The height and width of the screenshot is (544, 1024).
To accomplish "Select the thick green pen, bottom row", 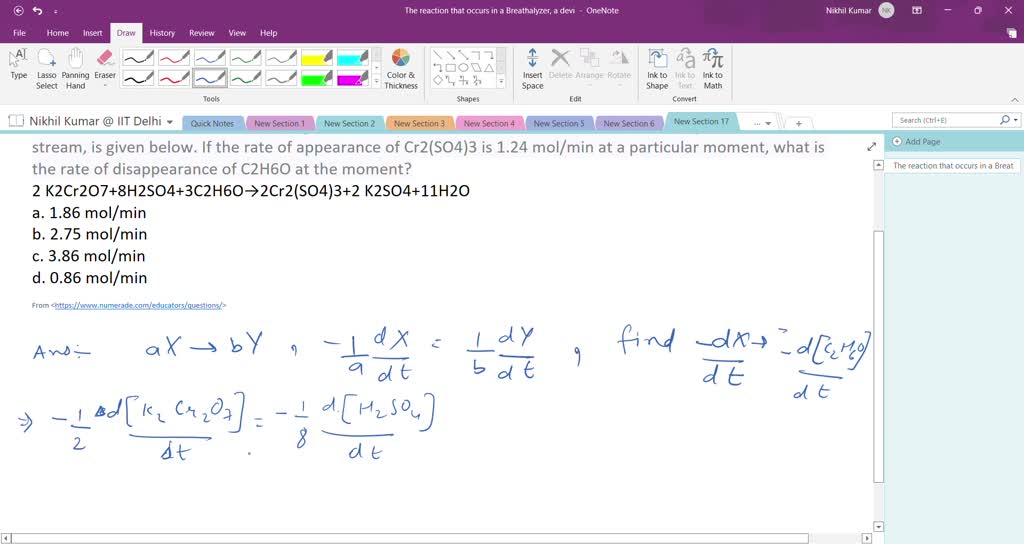I will (x=246, y=78).
